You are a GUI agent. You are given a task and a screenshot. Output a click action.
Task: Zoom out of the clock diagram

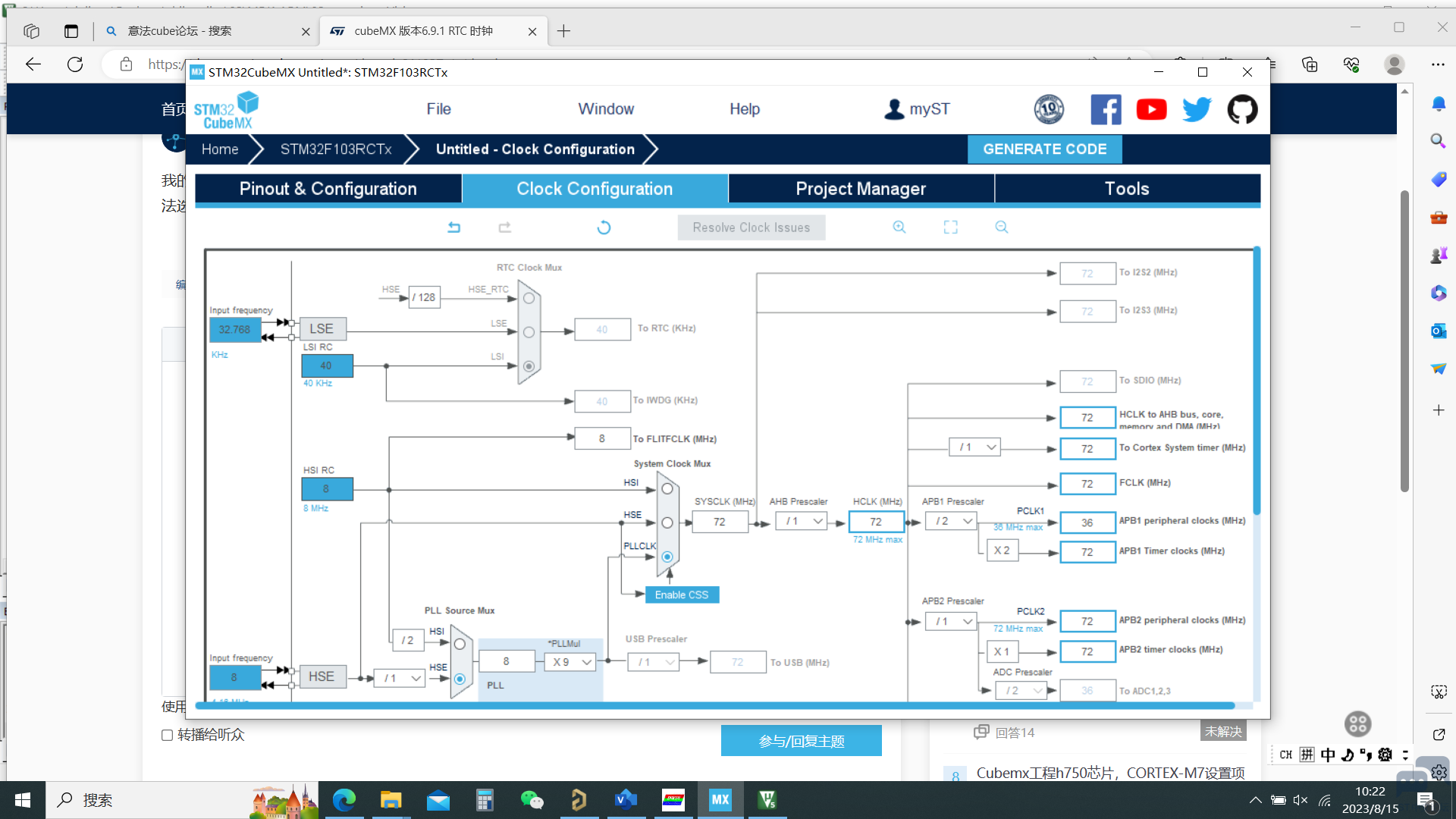click(x=1002, y=227)
